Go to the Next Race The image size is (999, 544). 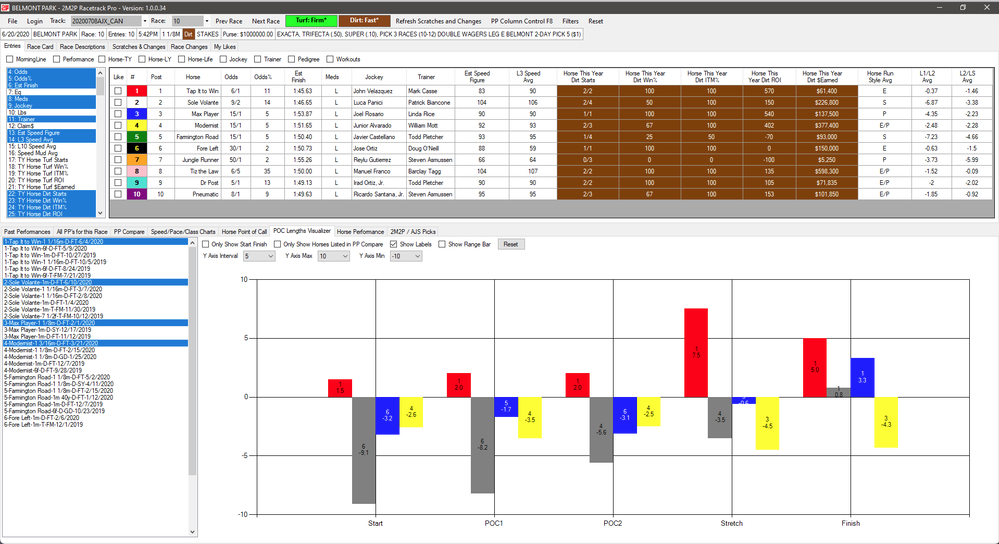265,20
